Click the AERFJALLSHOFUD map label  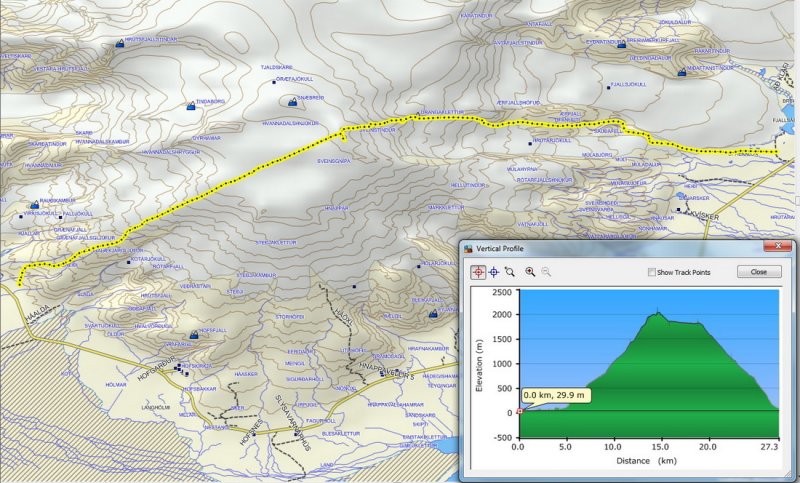[517, 103]
